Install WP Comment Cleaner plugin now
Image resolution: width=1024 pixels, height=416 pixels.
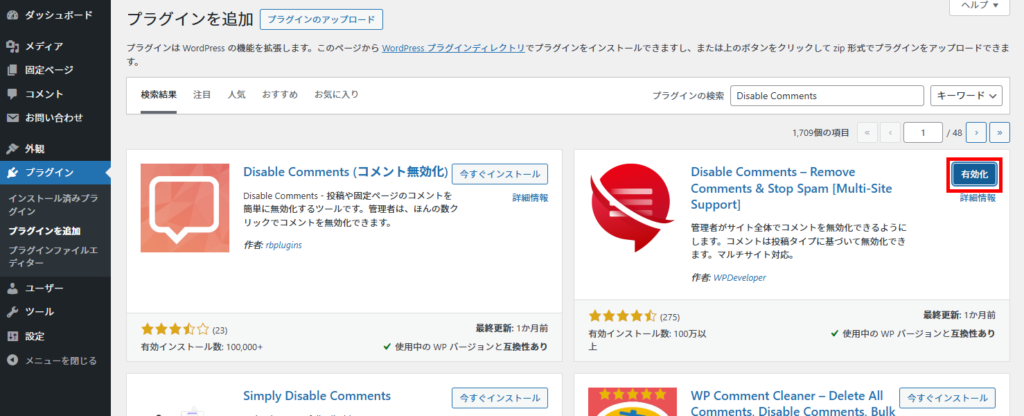coord(948,398)
